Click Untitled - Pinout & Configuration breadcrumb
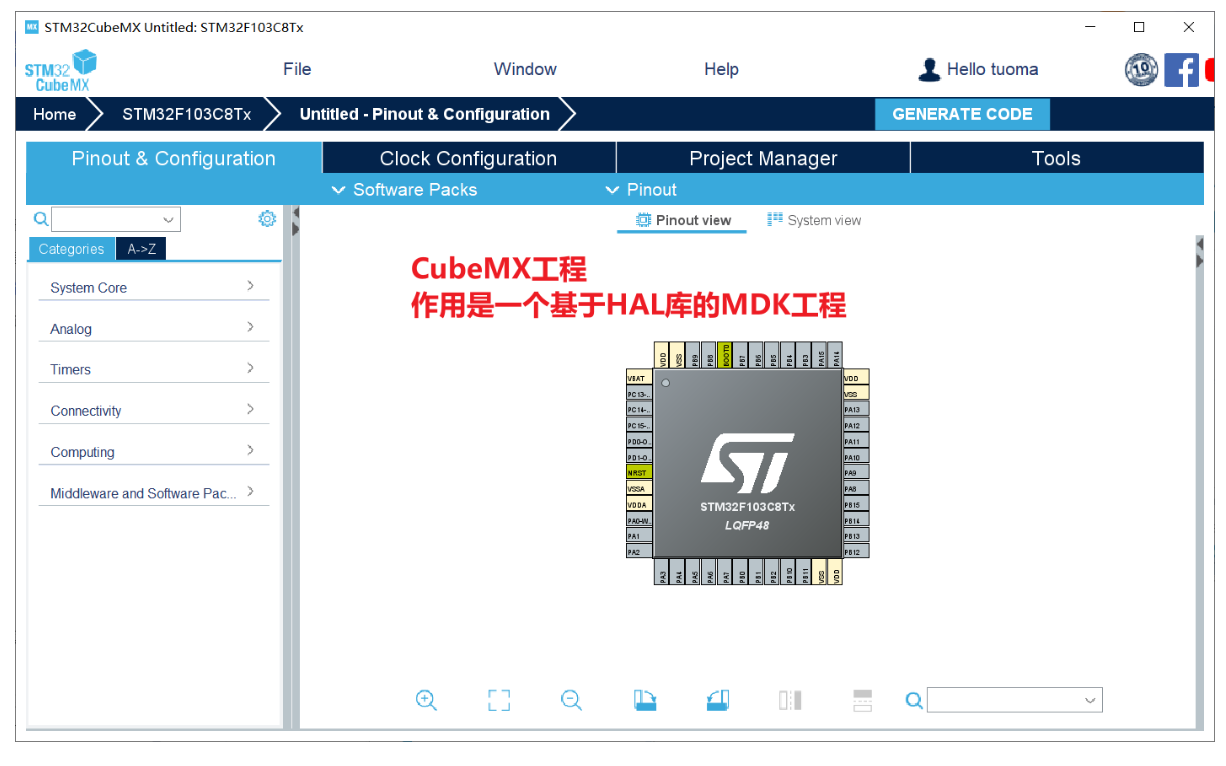This screenshot has height=766, width=1226. coord(424,114)
